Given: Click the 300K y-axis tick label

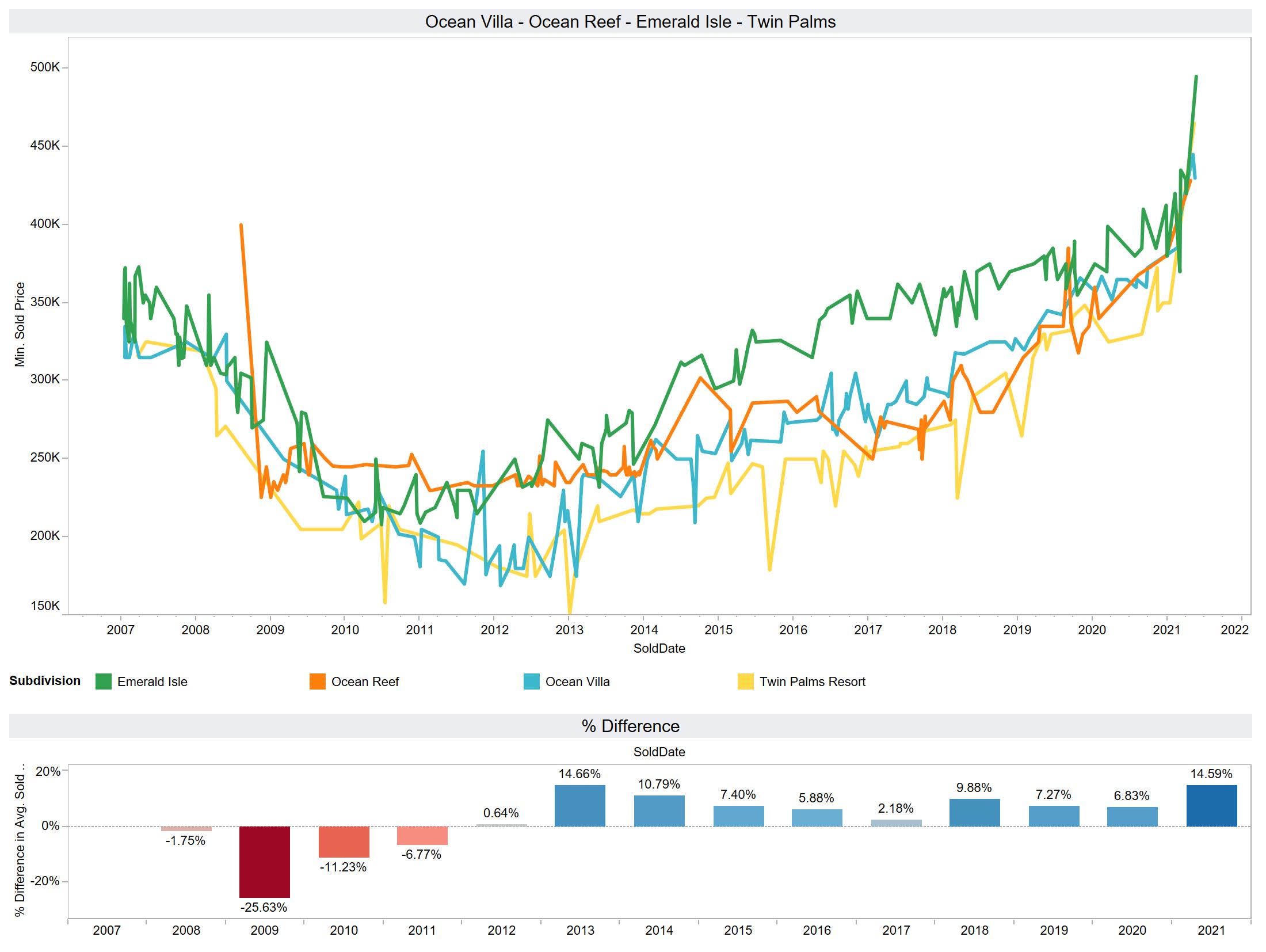Looking at the screenshot, I should click(x=45, y=380).
